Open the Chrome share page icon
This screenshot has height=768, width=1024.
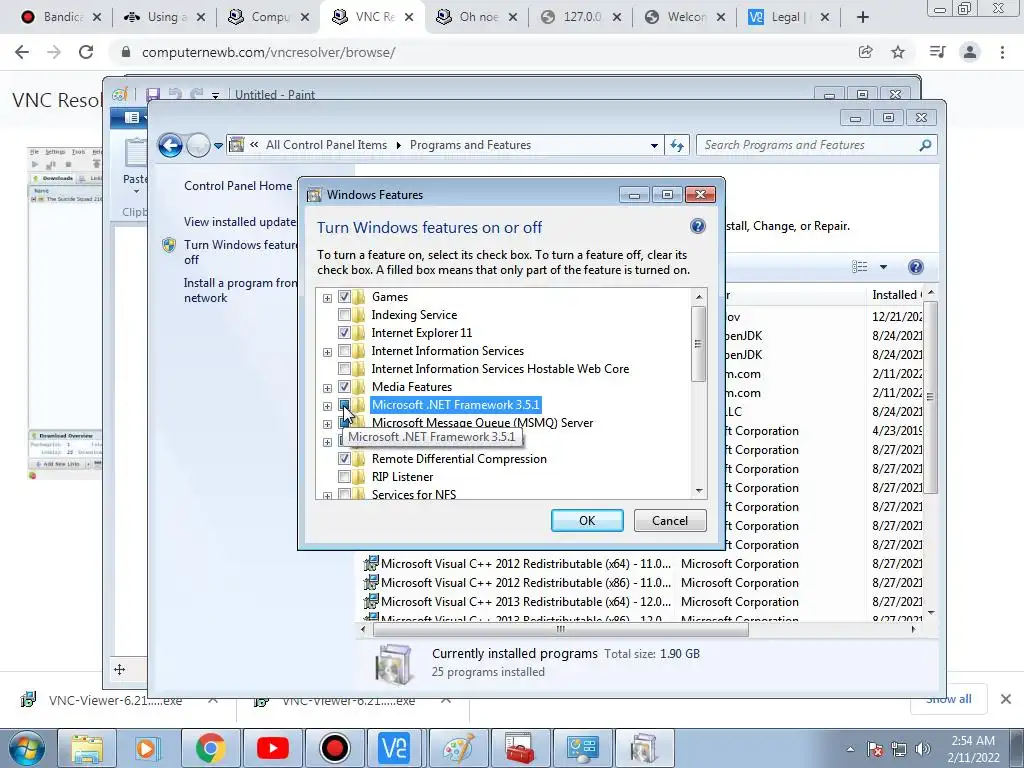(865, 52)
